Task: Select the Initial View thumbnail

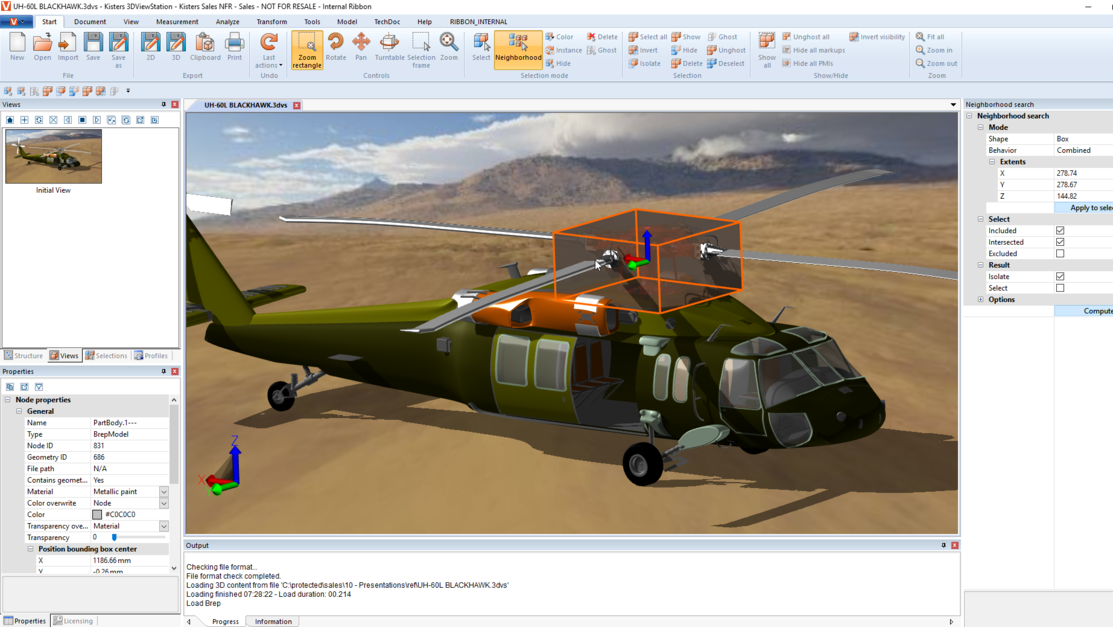Action: point(53,156)
